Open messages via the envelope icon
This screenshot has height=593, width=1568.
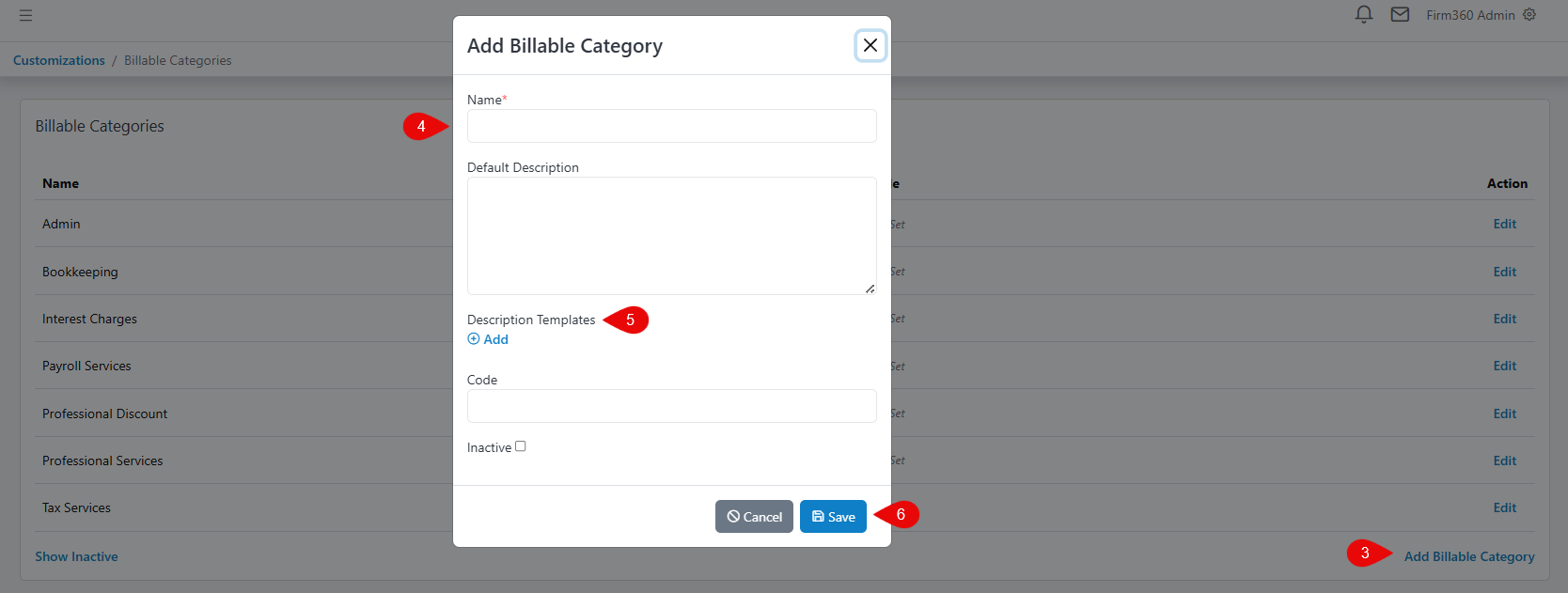click(x=1400, y=14)
